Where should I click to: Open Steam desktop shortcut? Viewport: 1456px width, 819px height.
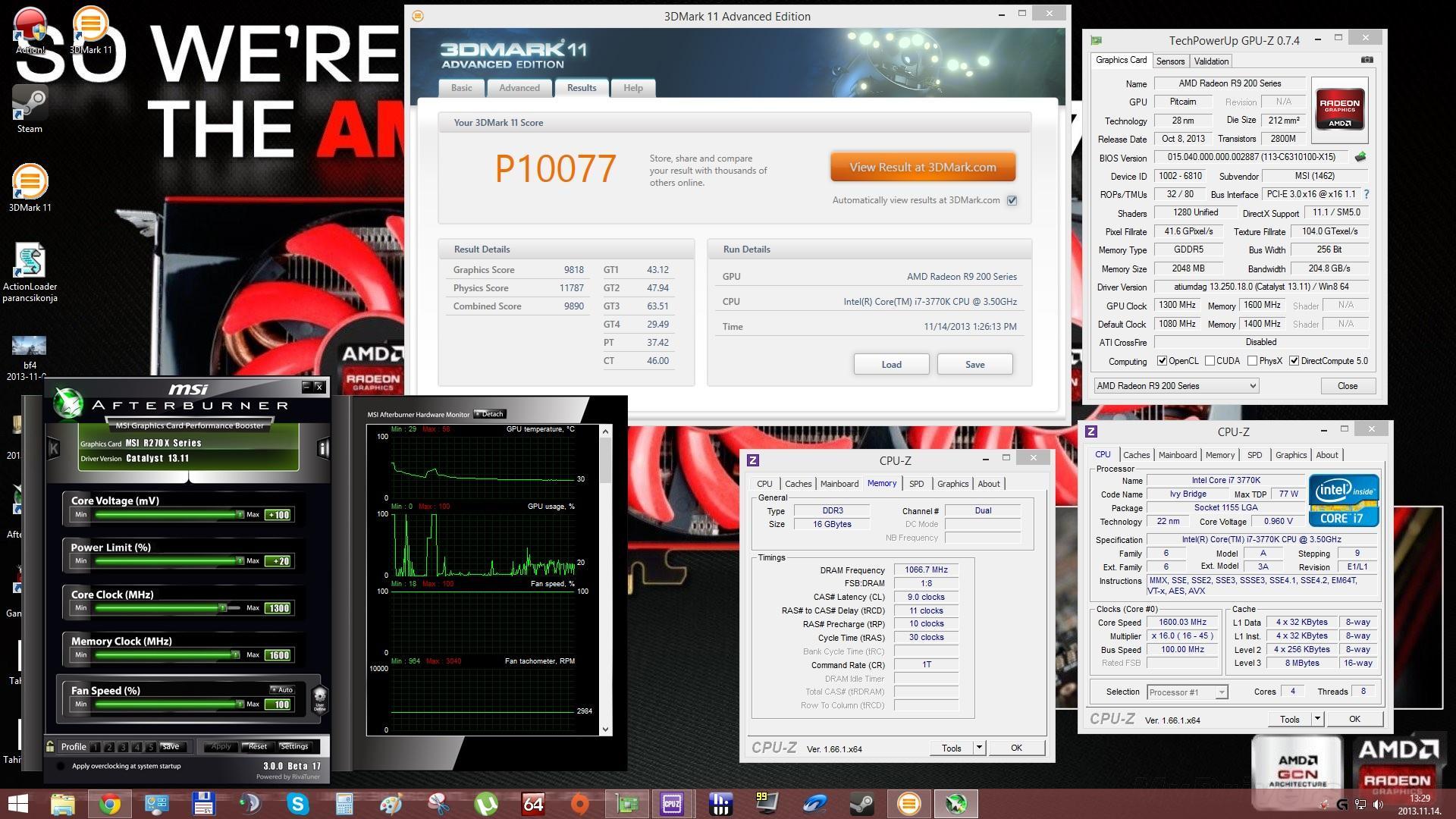[30, 110]
